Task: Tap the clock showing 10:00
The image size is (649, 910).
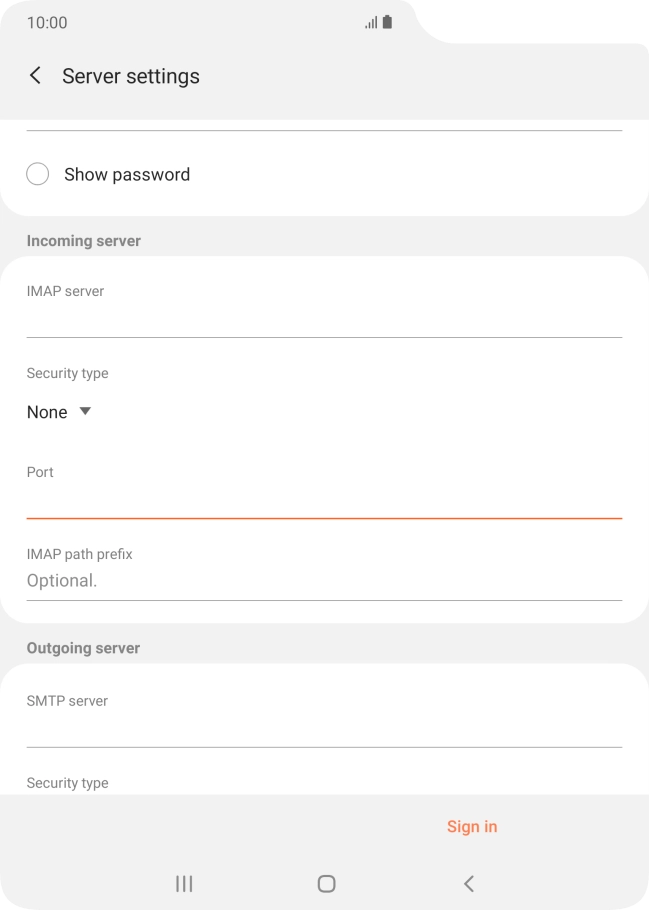Action: click(x=47, y=22)
